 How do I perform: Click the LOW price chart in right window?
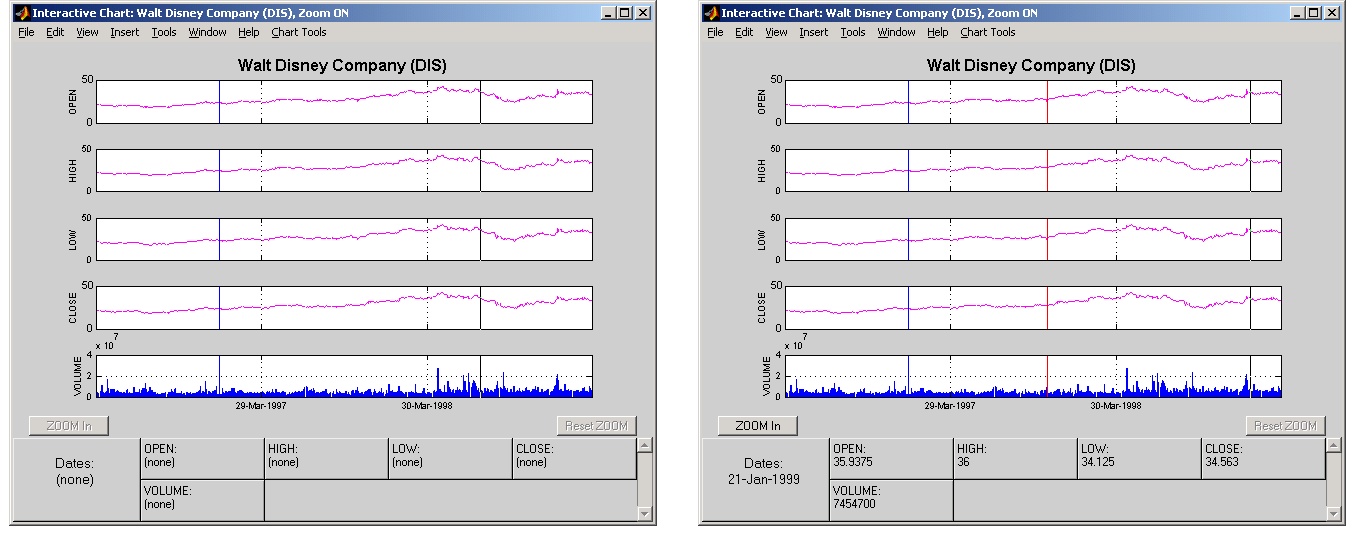(x=1033, y=238)
